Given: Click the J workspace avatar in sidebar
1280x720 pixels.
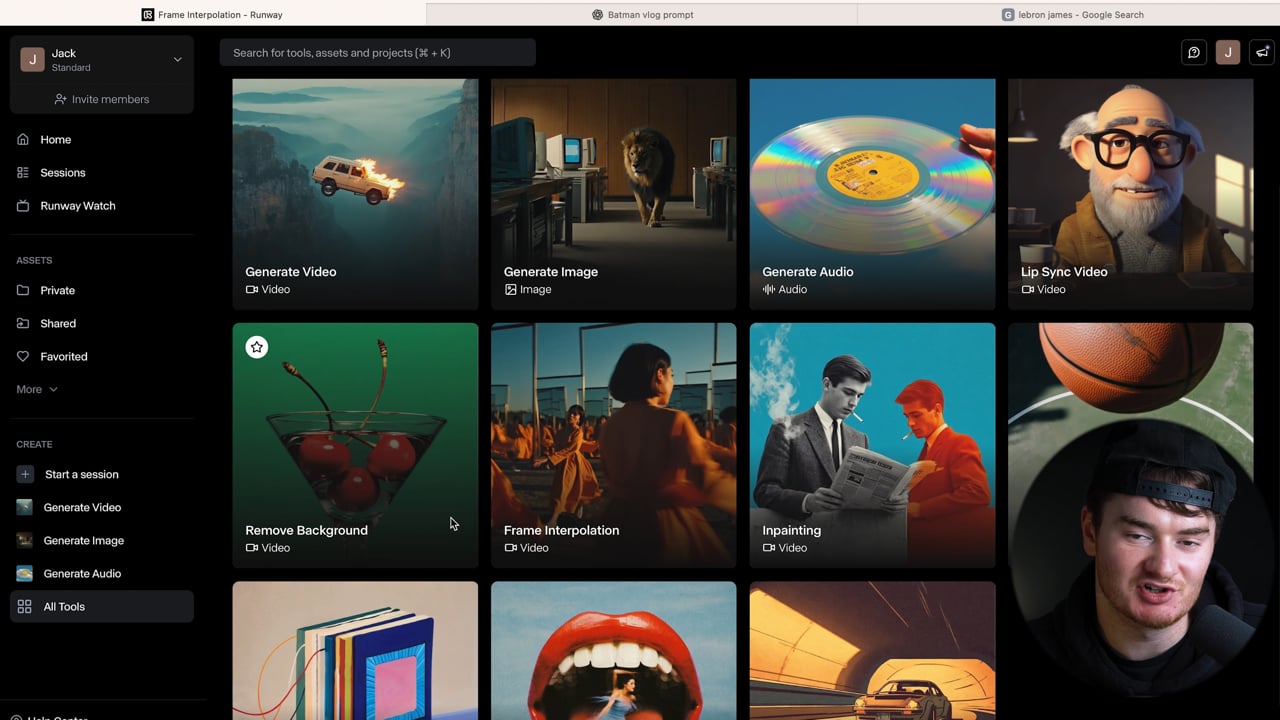Looking at the screenshot, I should click(32, 60).
